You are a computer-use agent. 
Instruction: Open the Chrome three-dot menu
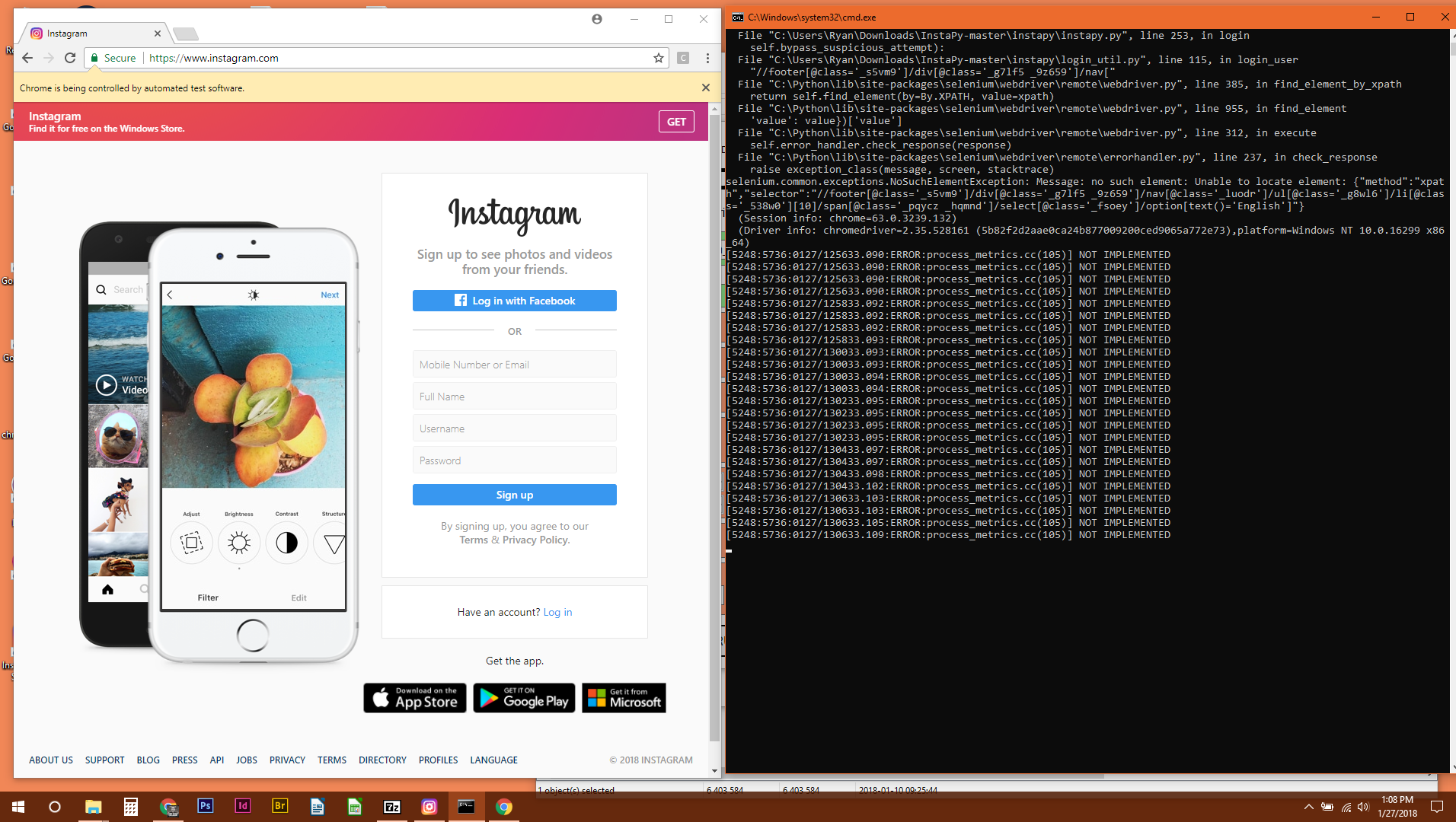point(708,58)
